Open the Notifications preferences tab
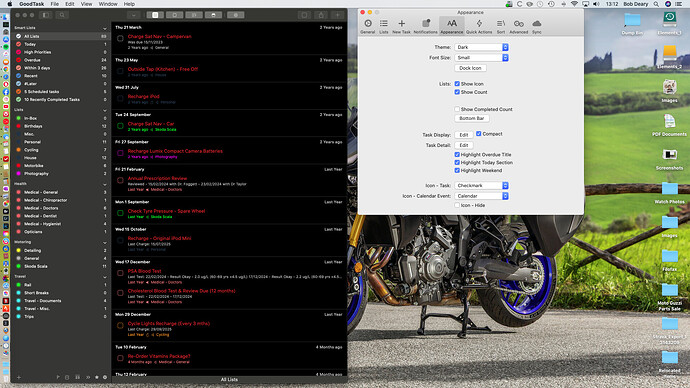Image resolution: width=690 pixels, height=388 pixels. pos(425,26)
